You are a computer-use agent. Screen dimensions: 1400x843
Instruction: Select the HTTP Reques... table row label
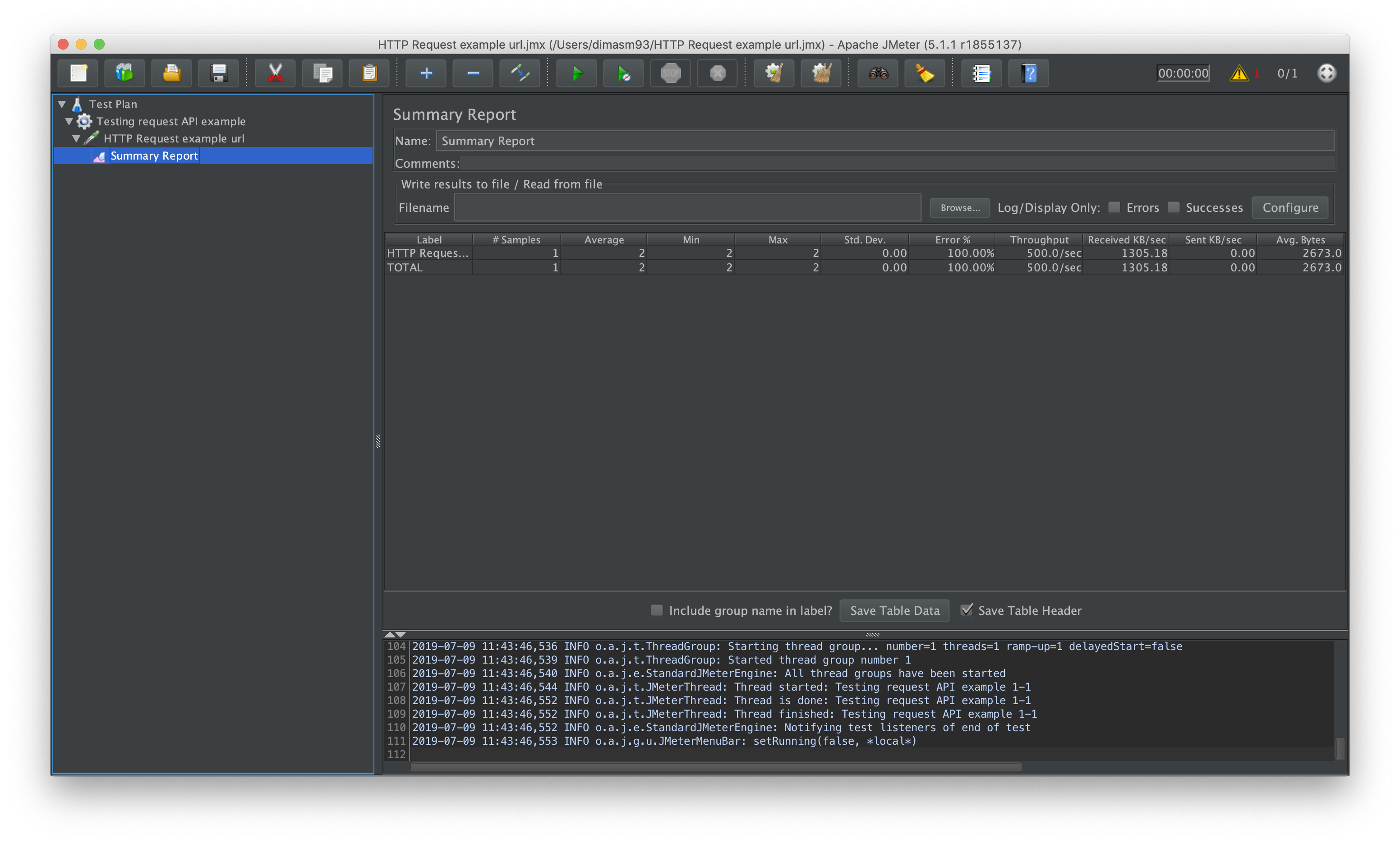click(x=428, y=253)
